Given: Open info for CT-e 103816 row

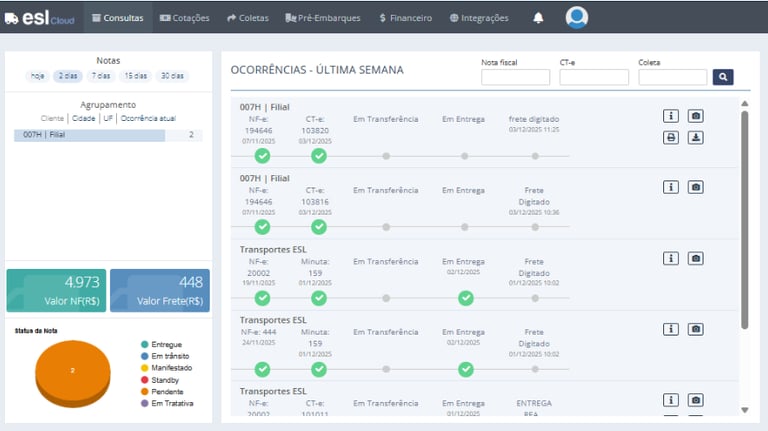Looking at the screenshot, I should point(671,187).
